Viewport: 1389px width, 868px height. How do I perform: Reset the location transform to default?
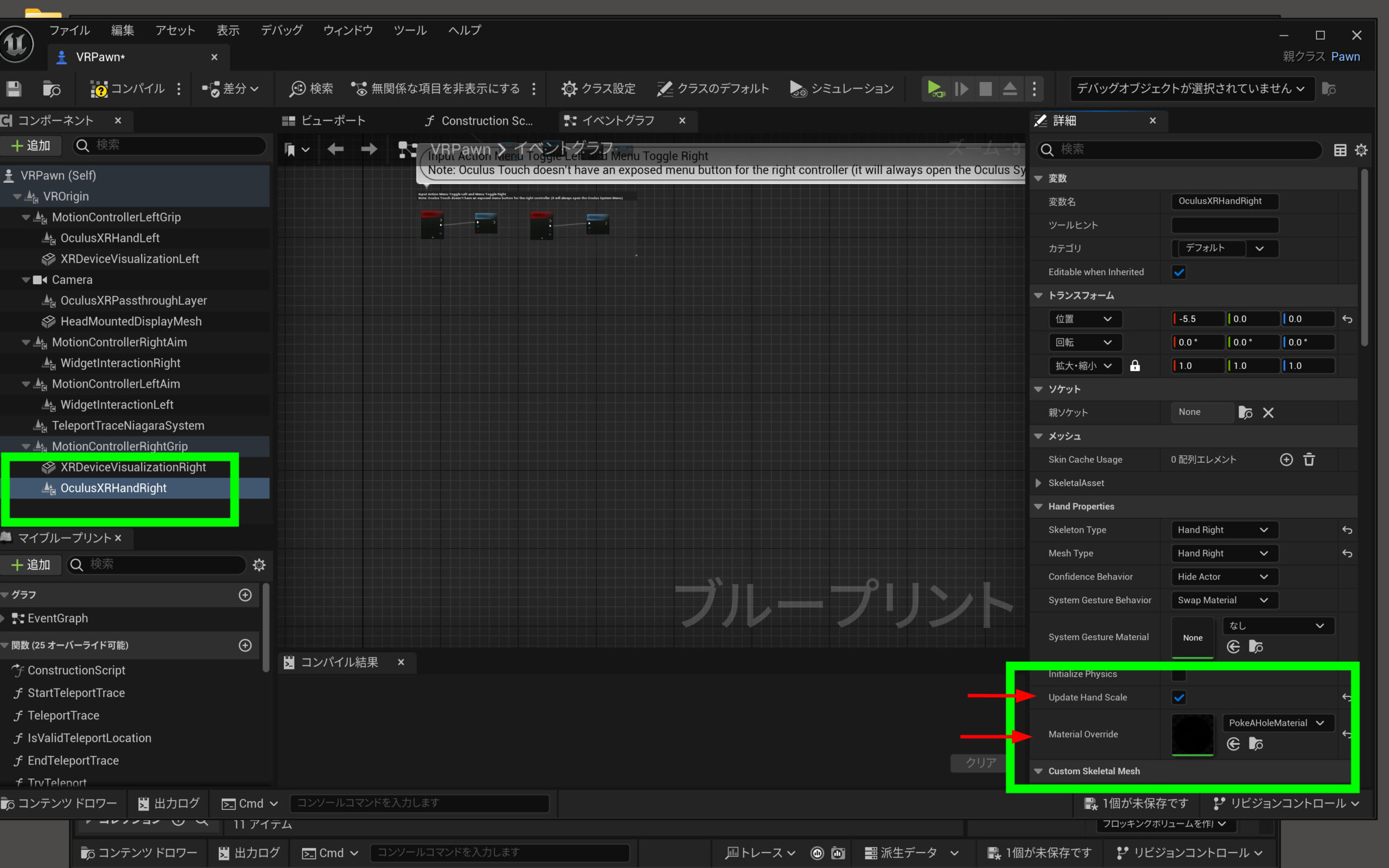(x=1347, y=319)
